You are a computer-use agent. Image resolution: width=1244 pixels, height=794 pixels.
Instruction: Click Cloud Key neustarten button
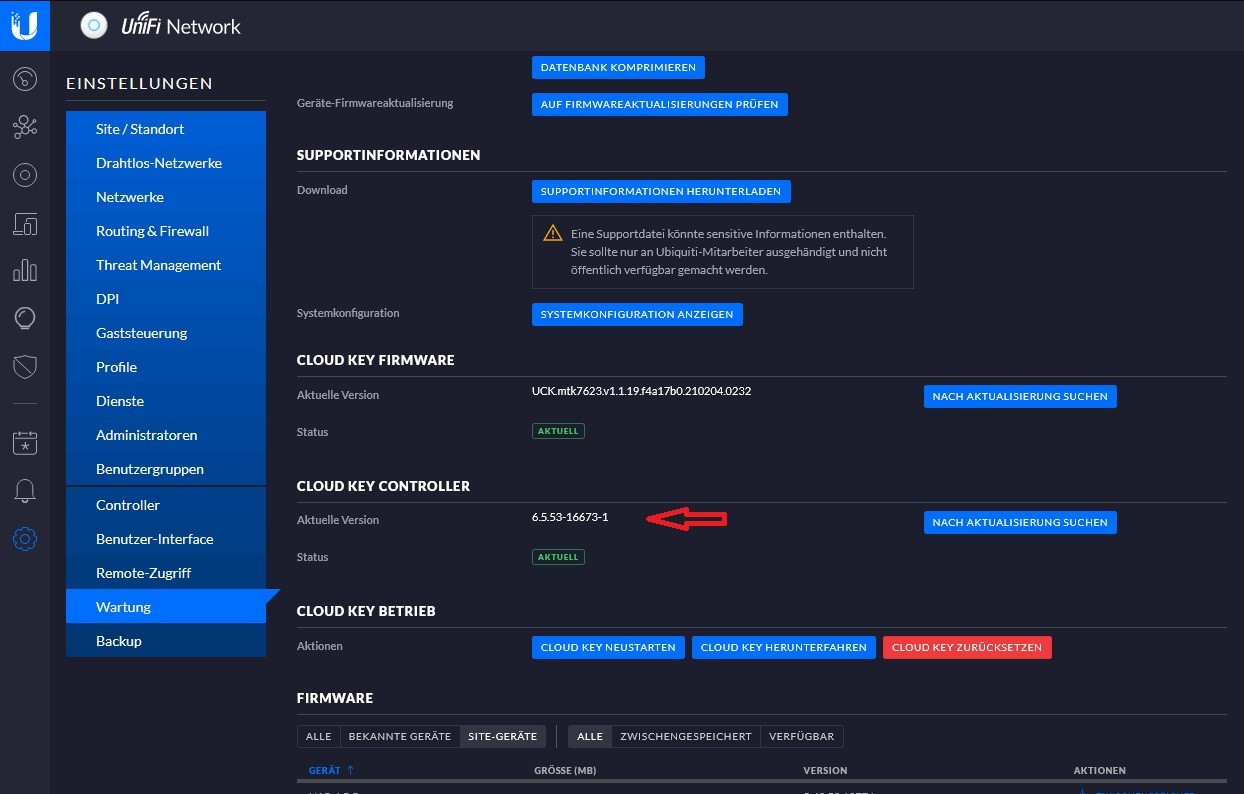tap(608, 647)
